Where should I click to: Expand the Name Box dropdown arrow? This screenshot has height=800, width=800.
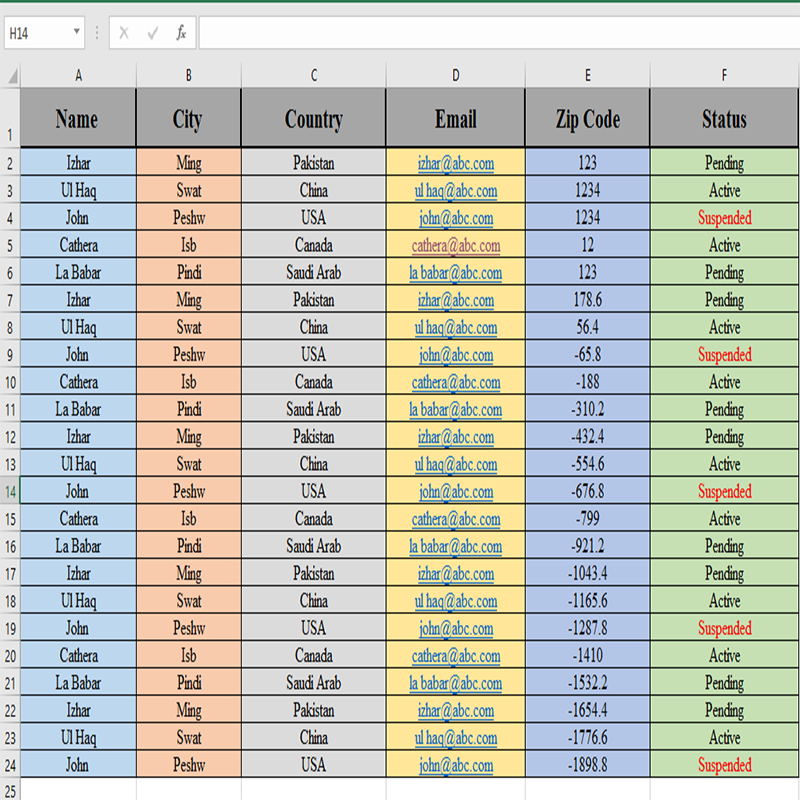click(x=77, y=33)
